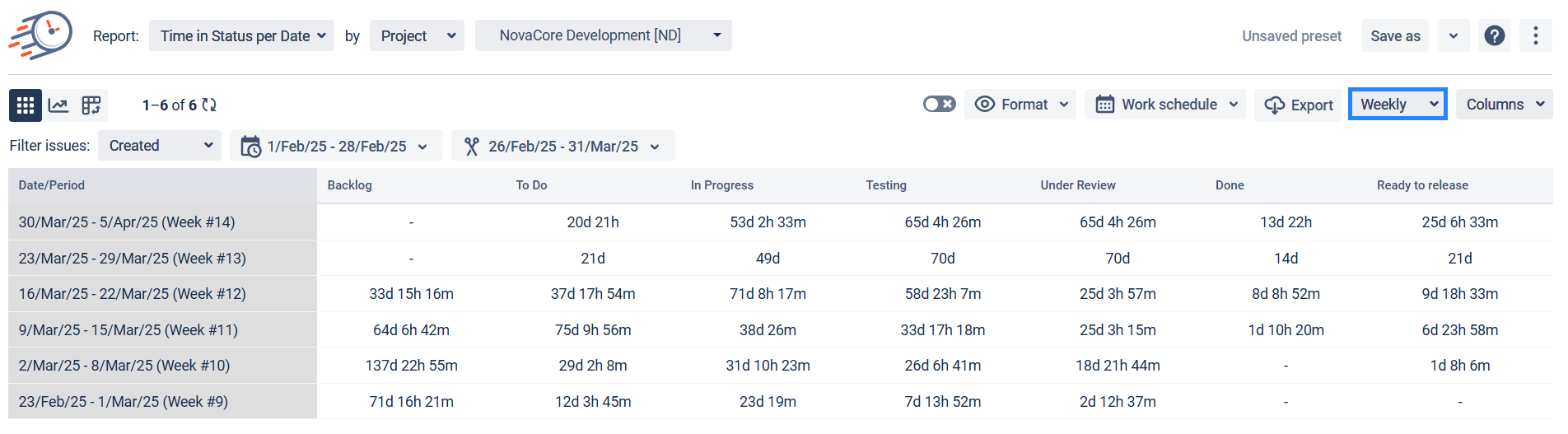The image size is (1568, 434).
Task: Click the Done value 1d 10h 20m
Action: [x=1286, y=330]
